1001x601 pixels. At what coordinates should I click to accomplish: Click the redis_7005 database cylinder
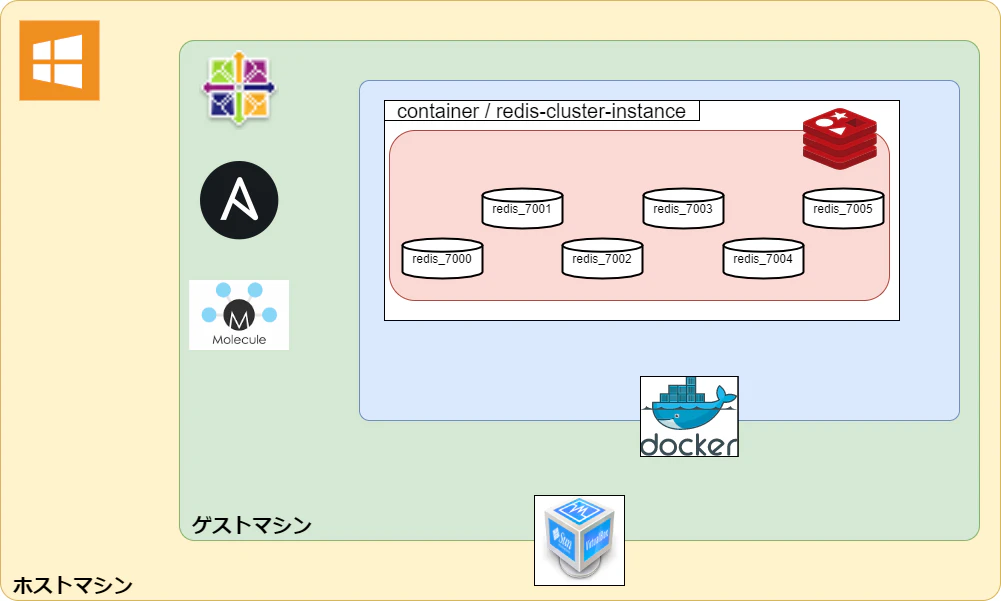(x=843, y=208)
